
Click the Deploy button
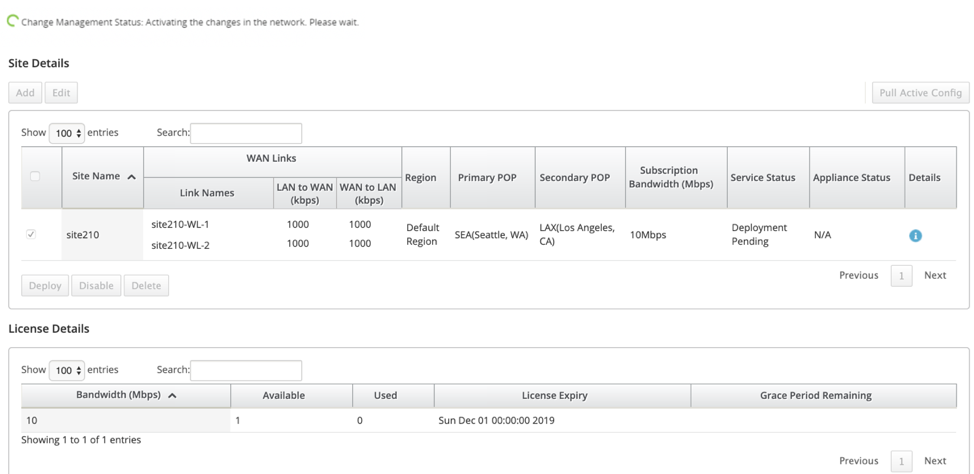coord(45,286)
